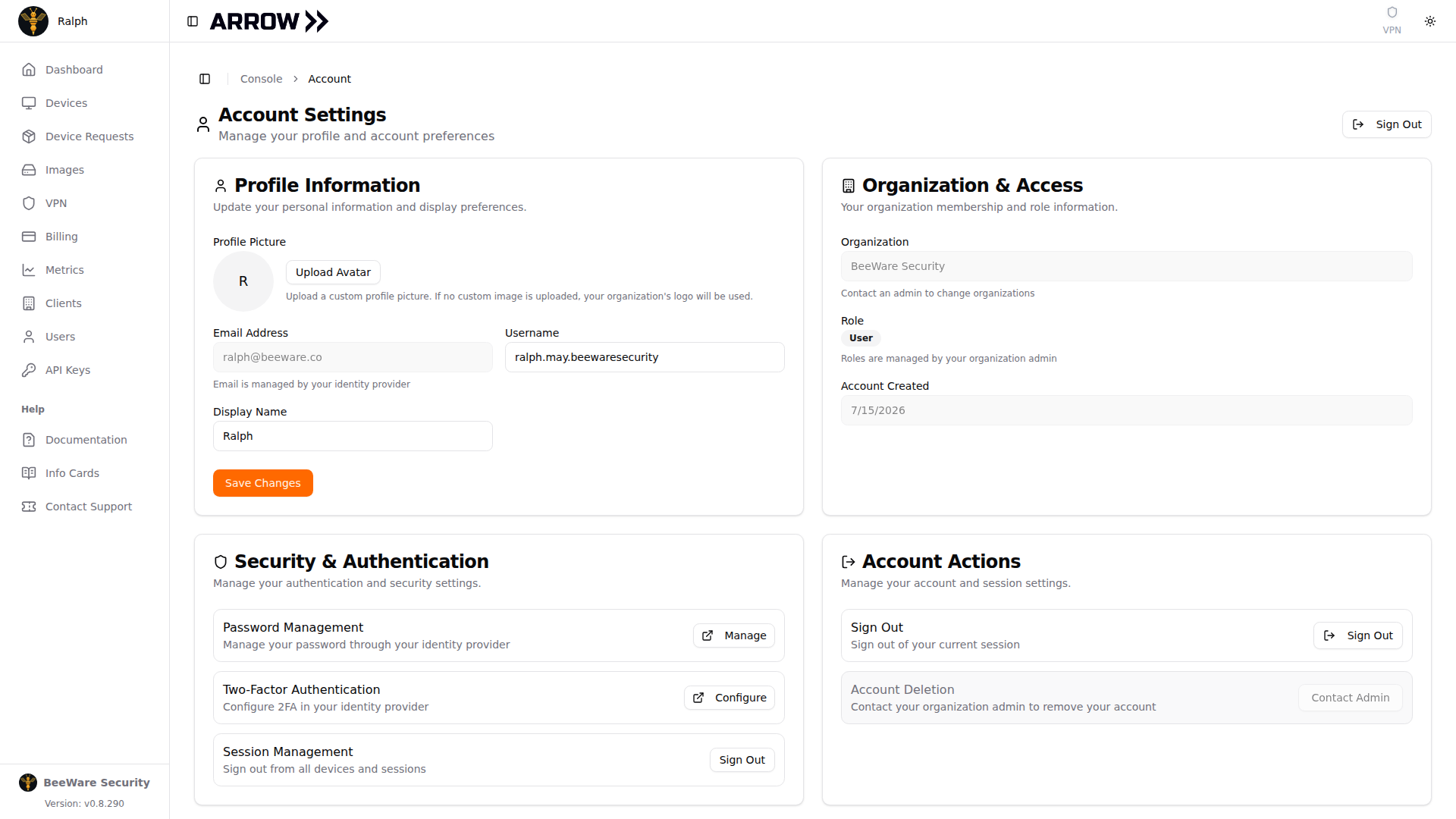Click the Documentation help icon
The height and width of the screenshot is (819, 1456).
[29, 440]
